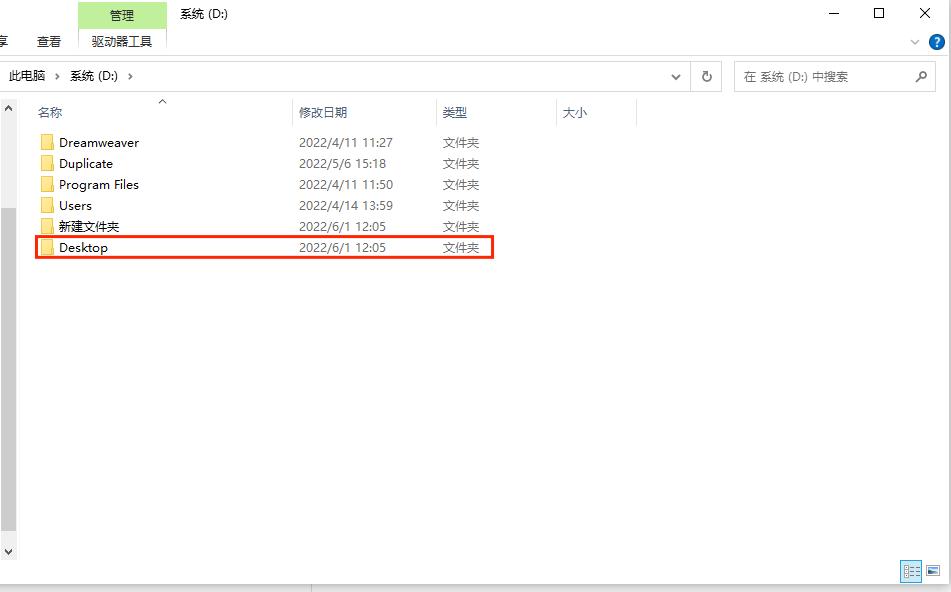Click the refresh icon beside the address bar

pos(706,76)
